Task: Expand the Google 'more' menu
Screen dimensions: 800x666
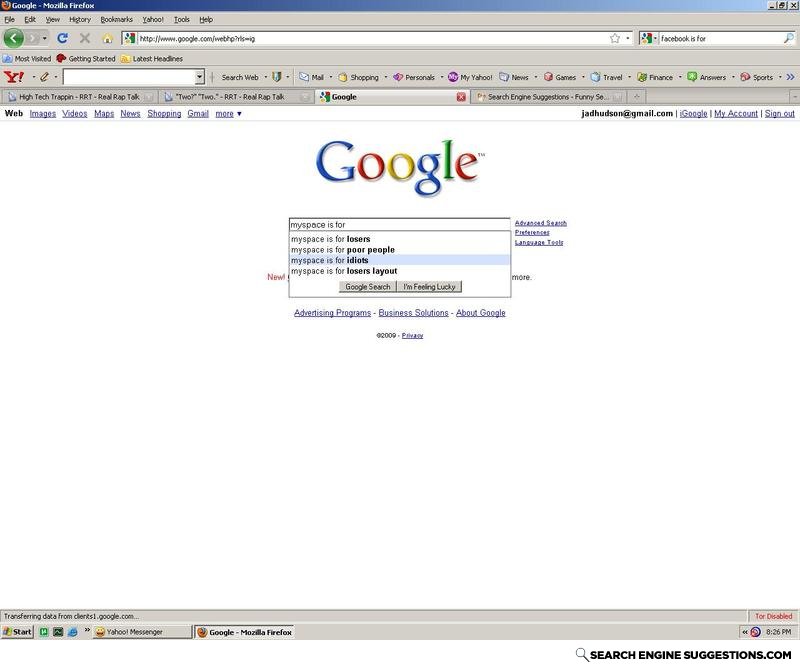Action: tap(228, 113)
